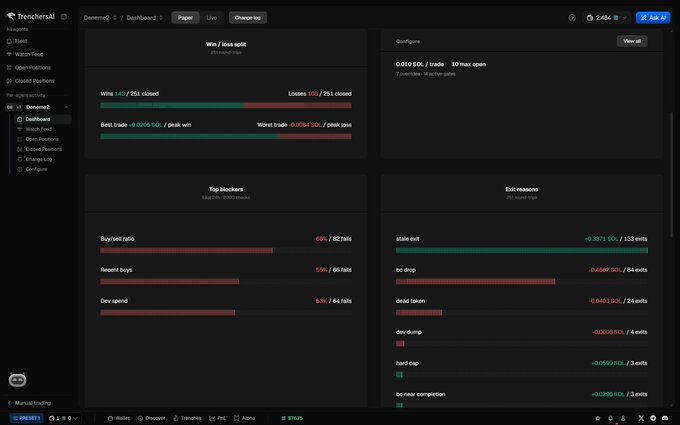Image resolution: width=680 pixels, height=425 pixels.
Task: Open the Discord link icon
Action: 665,418
